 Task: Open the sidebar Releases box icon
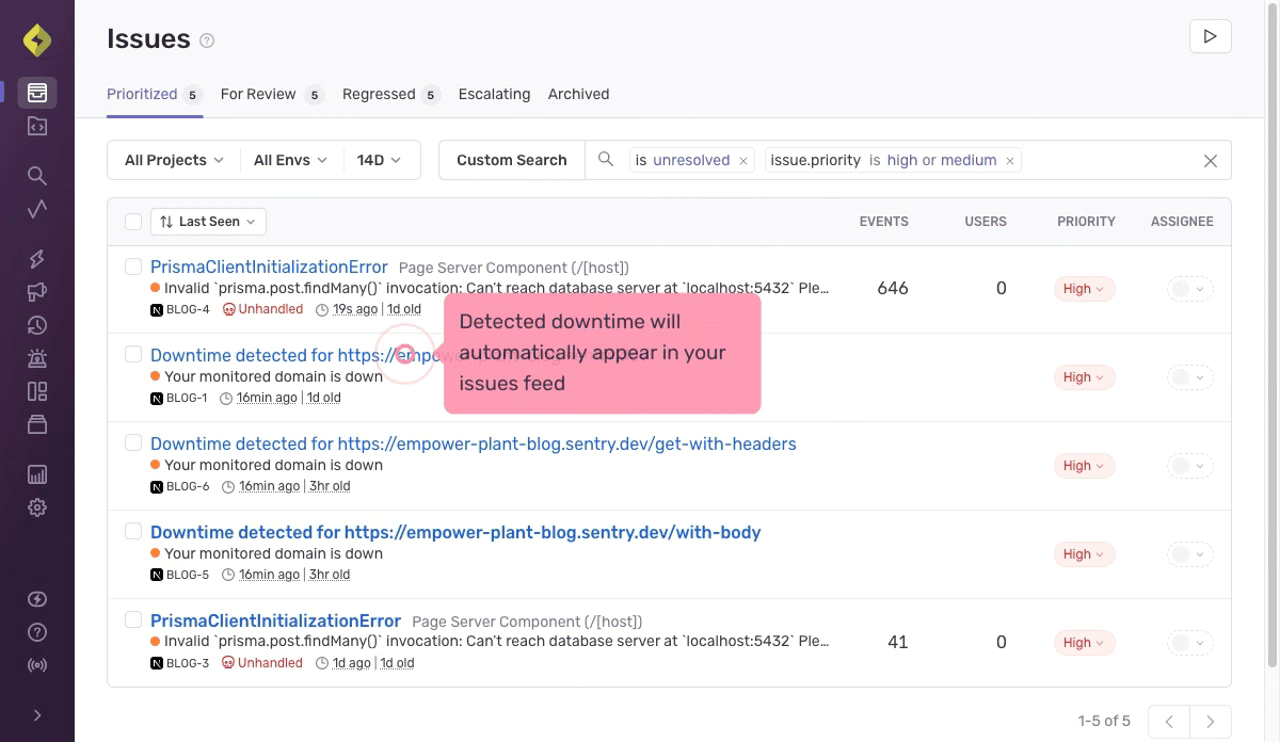pyautogui.click(x=37, y=424)
